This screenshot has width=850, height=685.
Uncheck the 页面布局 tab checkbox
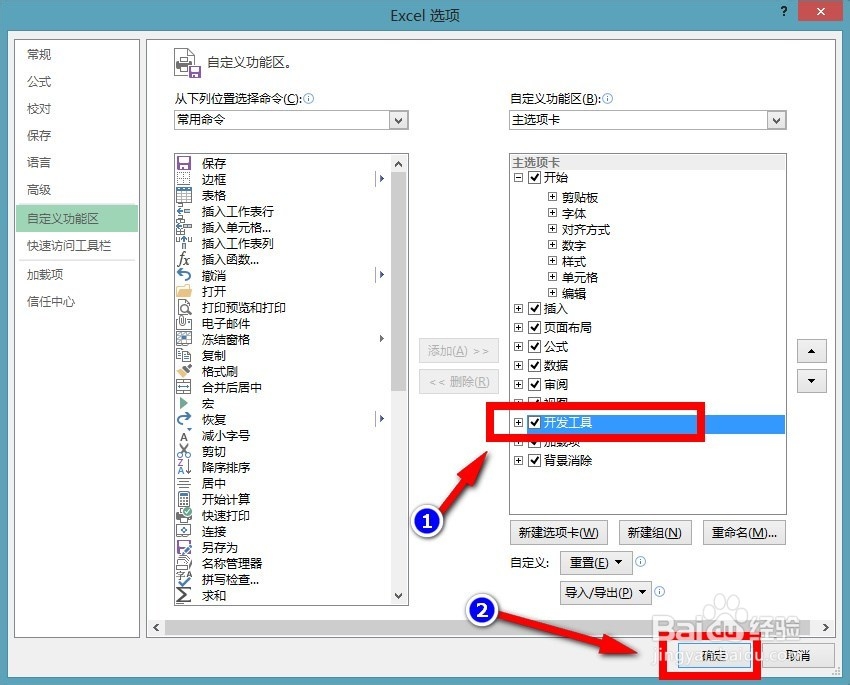coord(535,327)
